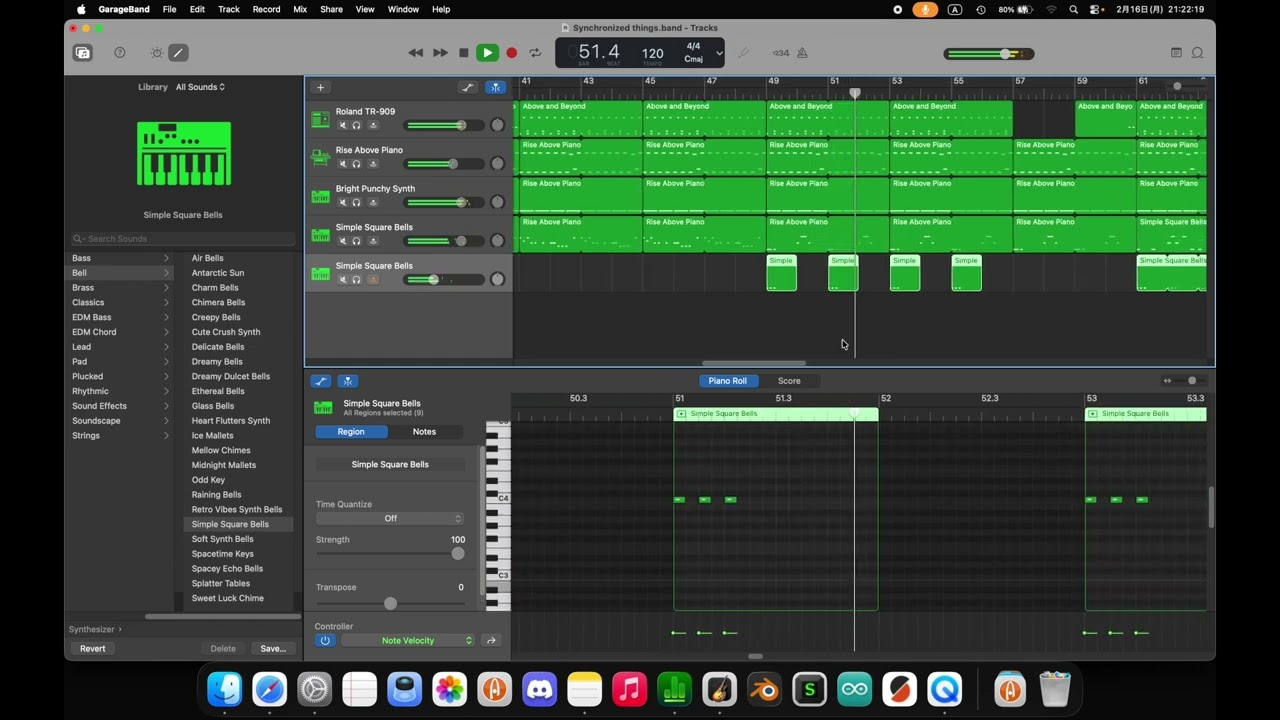
Task: Click the Rise Above Piano volume slider
Action: [443, 164]
